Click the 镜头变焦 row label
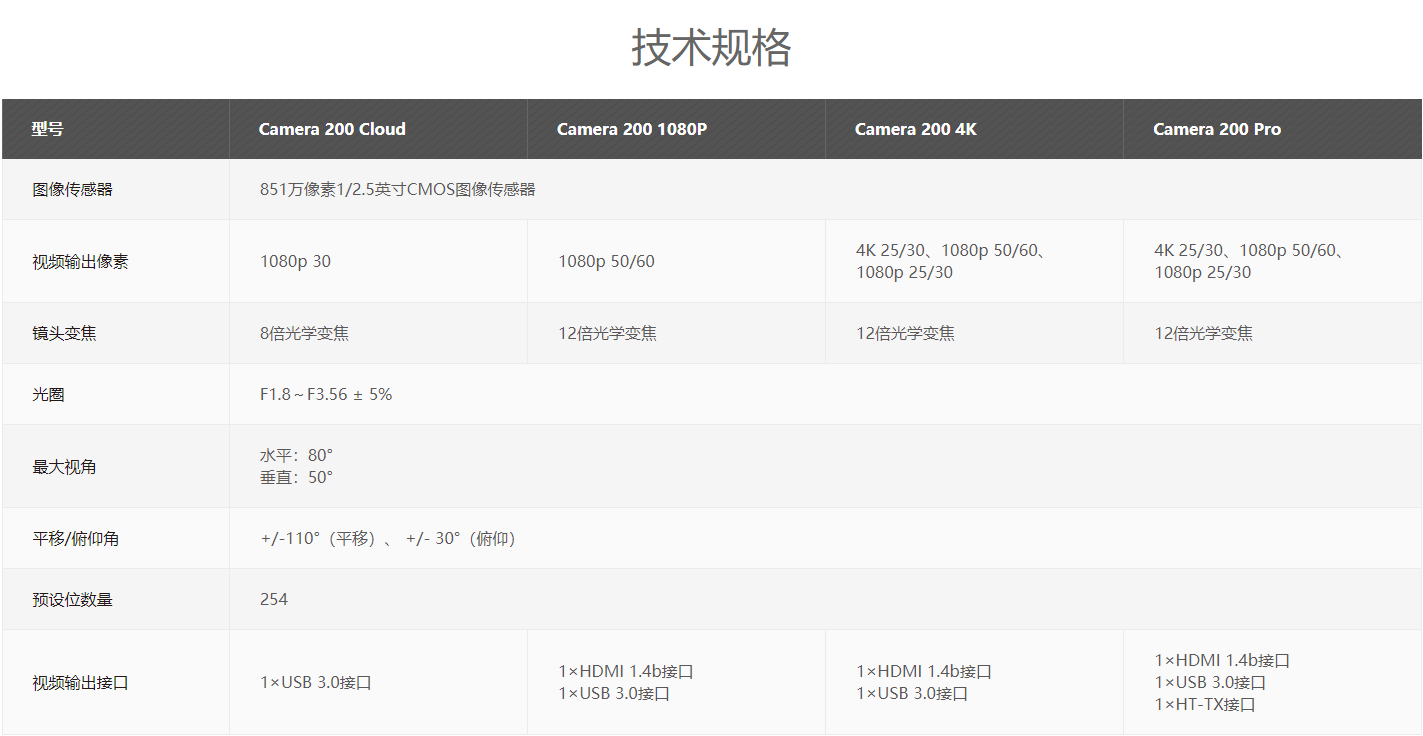 coord(64,334)
